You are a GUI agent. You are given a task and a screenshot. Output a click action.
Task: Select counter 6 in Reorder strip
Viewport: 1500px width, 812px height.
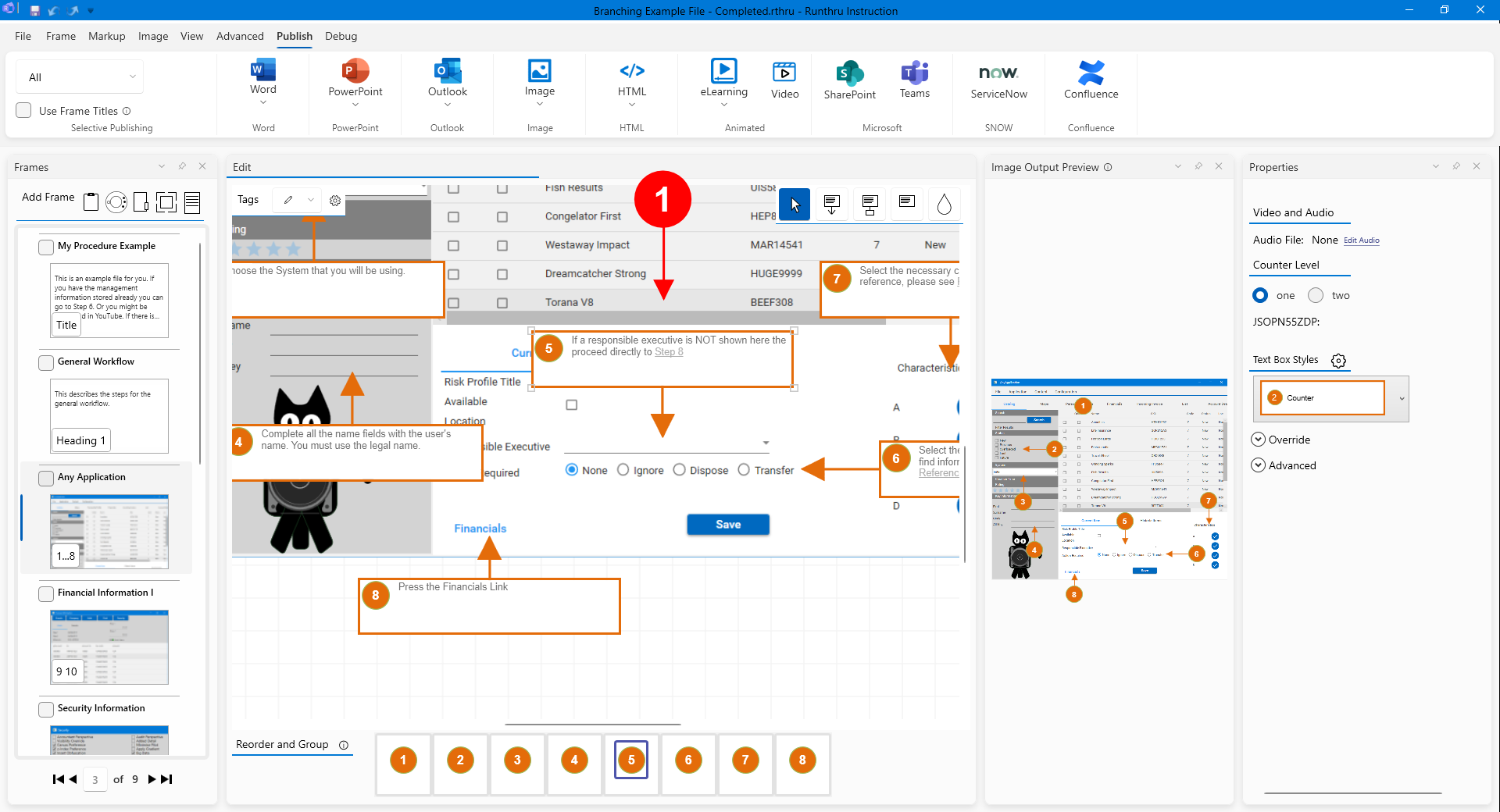688,760
